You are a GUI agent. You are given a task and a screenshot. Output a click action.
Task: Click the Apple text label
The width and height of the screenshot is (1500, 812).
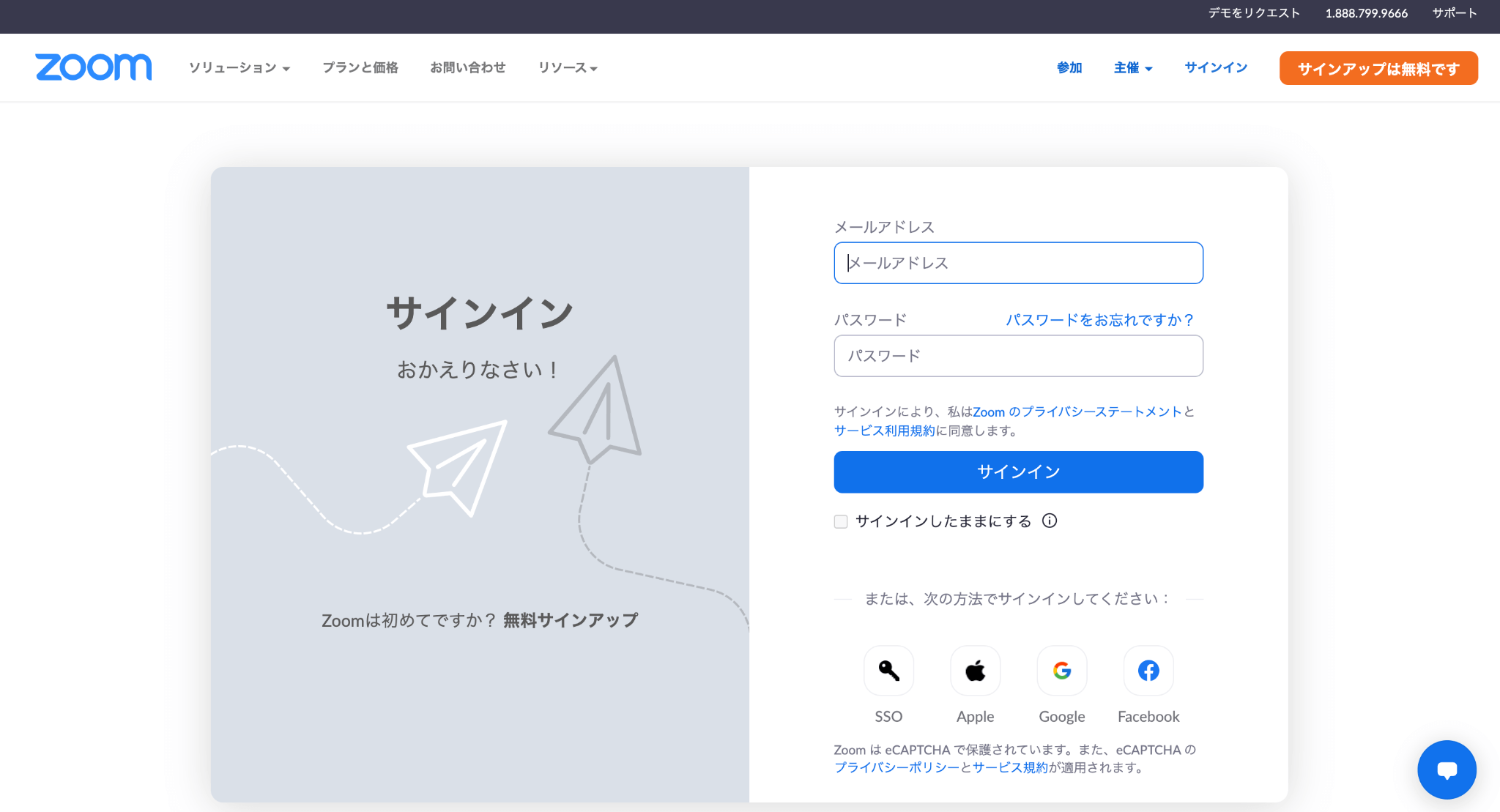coord(975,717)
